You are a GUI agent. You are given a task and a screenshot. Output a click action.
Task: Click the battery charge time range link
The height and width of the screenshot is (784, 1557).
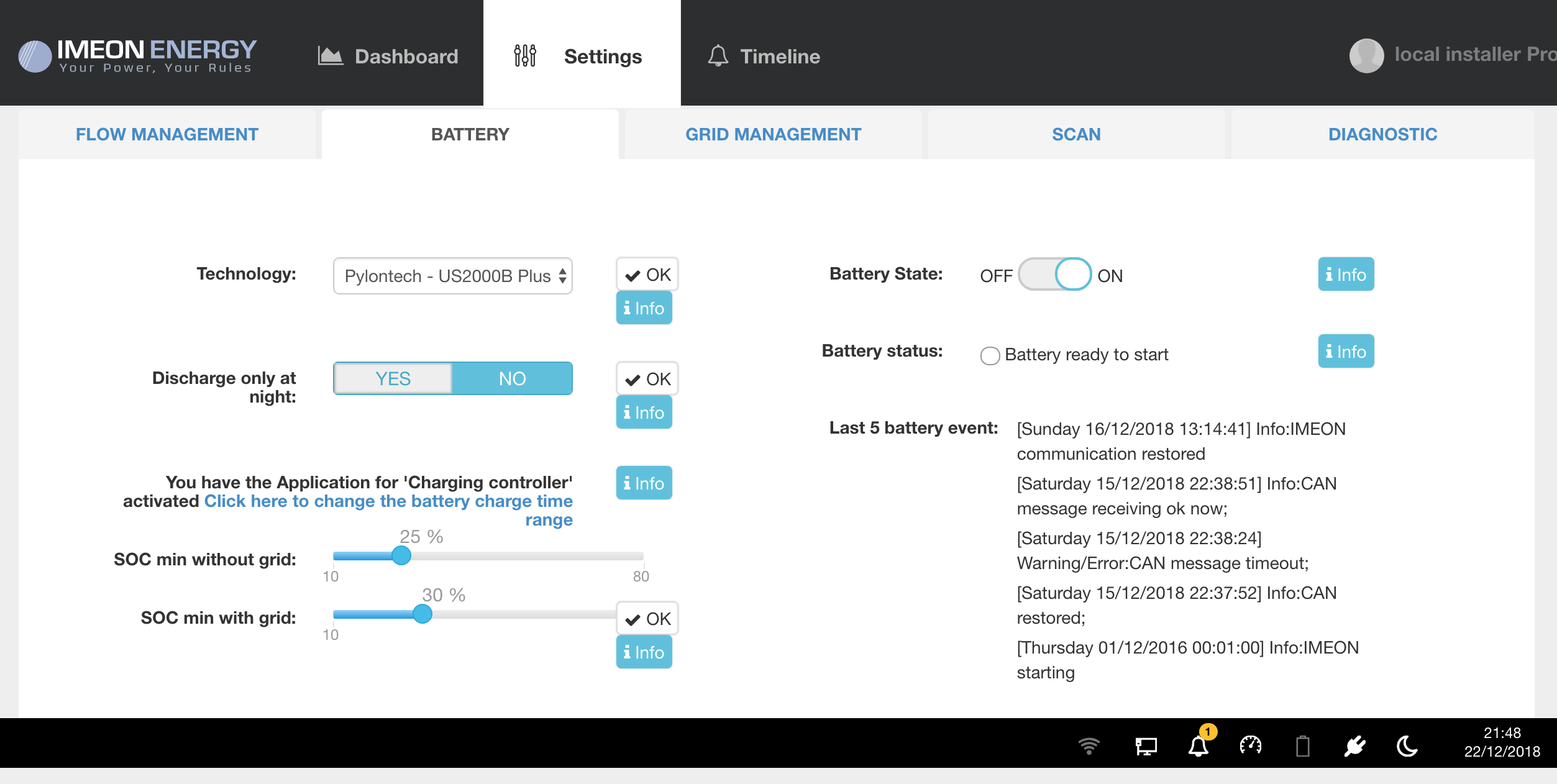pos(388,502)
